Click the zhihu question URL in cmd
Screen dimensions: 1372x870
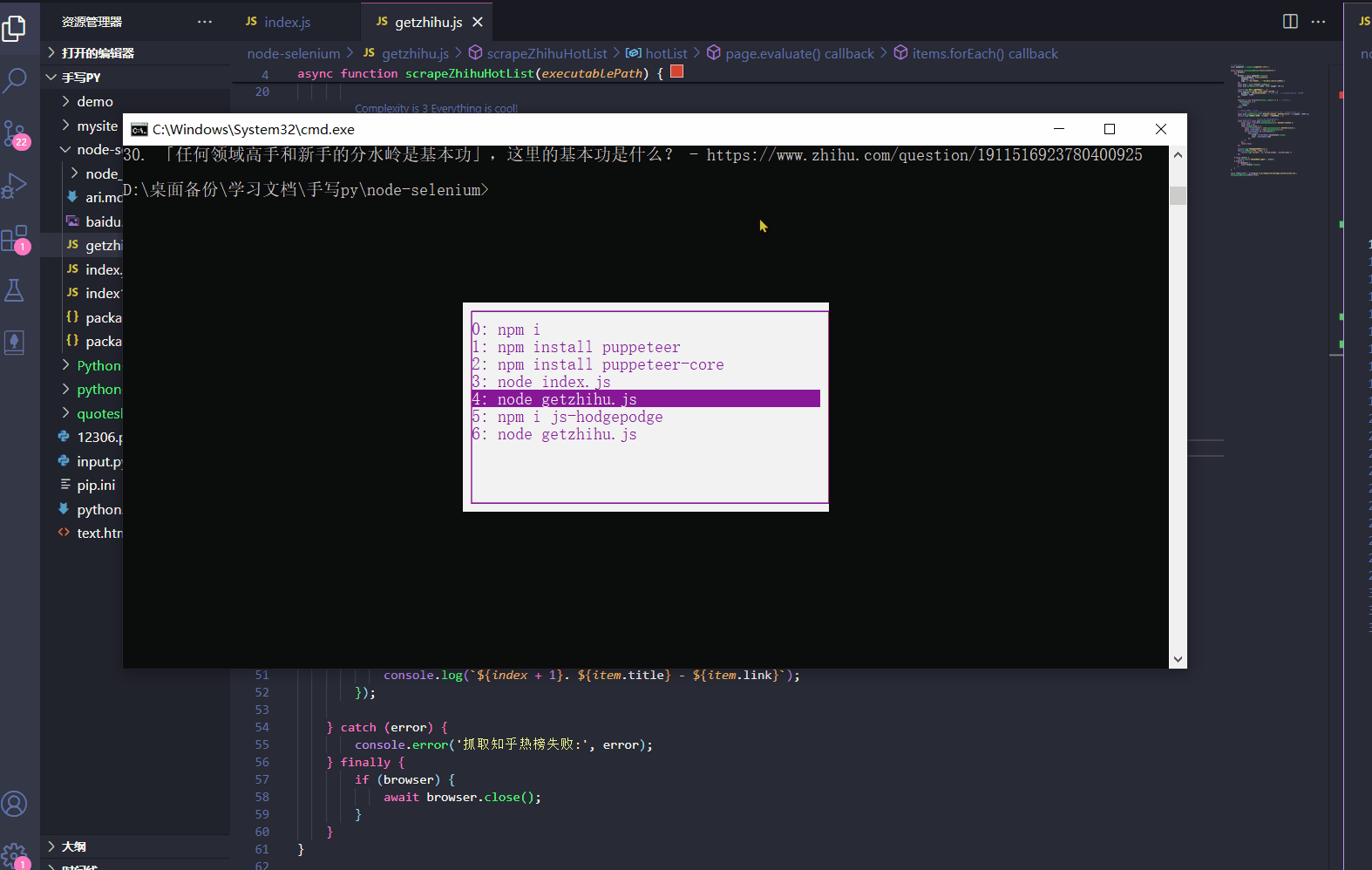point(924,155)
